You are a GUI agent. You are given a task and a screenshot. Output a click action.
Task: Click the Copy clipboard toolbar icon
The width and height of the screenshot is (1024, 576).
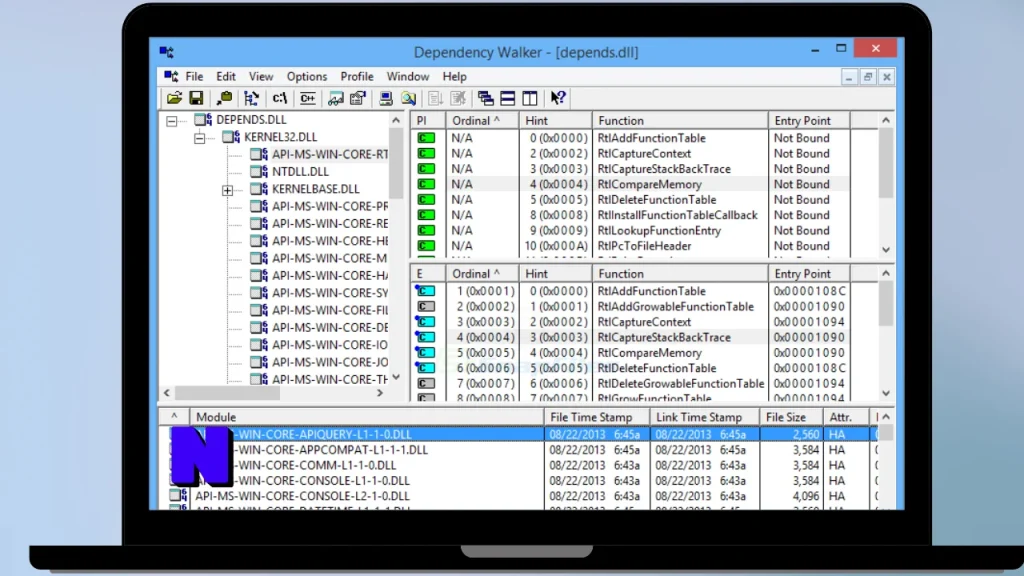click(x=224, y=98)
